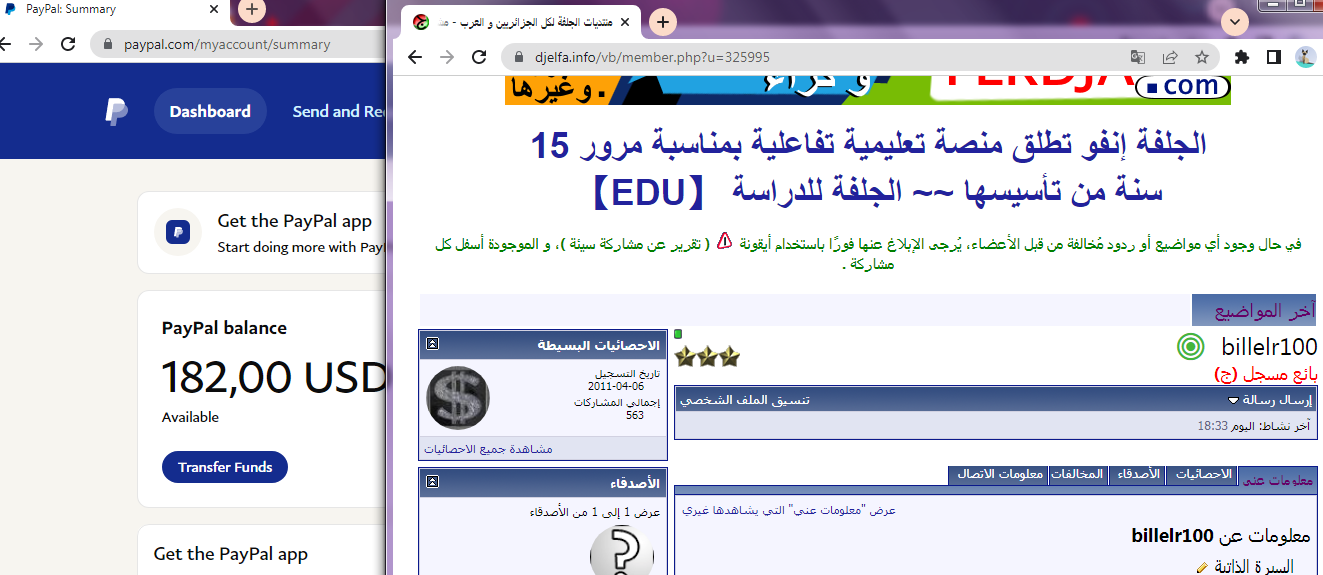Viewport: 1323px width, 575px height.
Task: Open the Djelfa EDU platform announcement link
Action: 868,166
